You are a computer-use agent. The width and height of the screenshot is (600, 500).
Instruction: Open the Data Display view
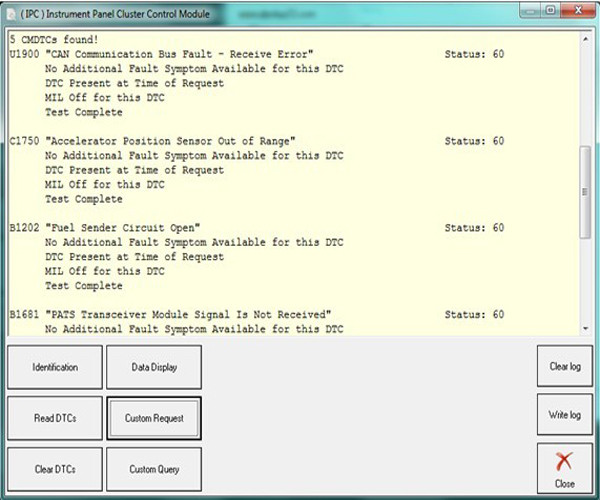[x=154, y=367]
